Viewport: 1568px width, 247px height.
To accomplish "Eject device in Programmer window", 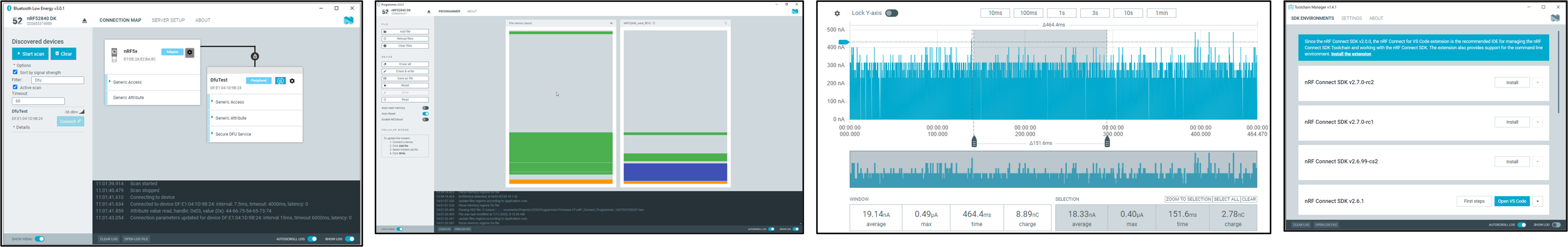I will (x=429, y=11).
